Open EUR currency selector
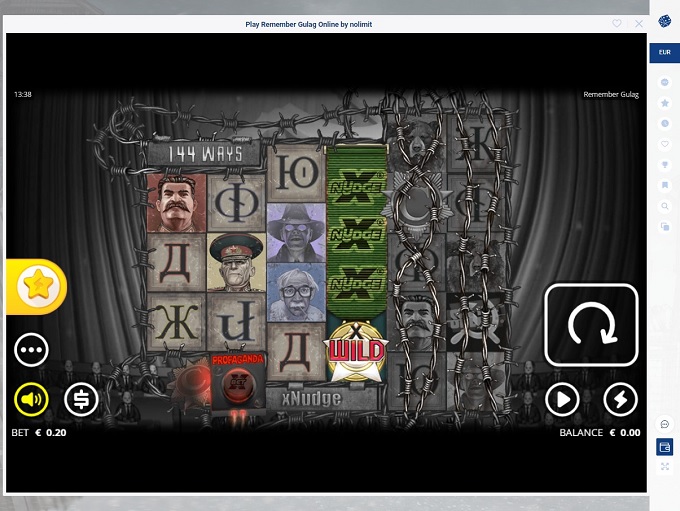This screenshot has width=680, height=511. coord(665,53)
